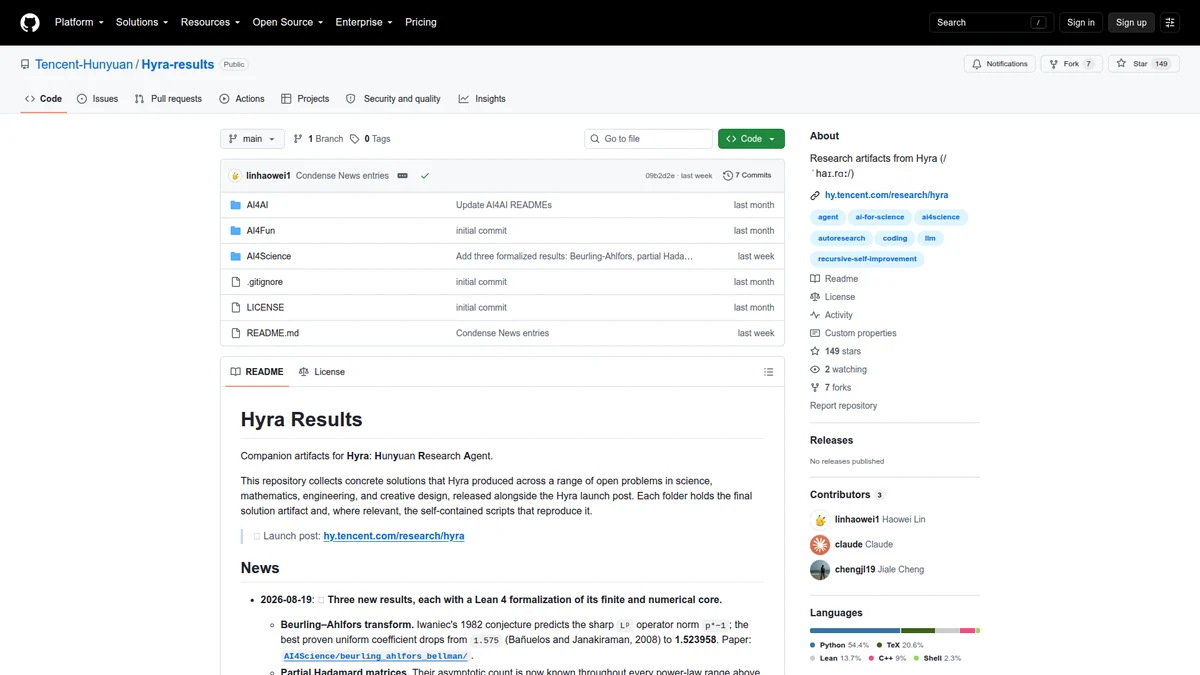This screenshot has width=1200, height=675.
Task: Select the README tab in file panel
Action: pyautogui.click(x=256, y=372)
